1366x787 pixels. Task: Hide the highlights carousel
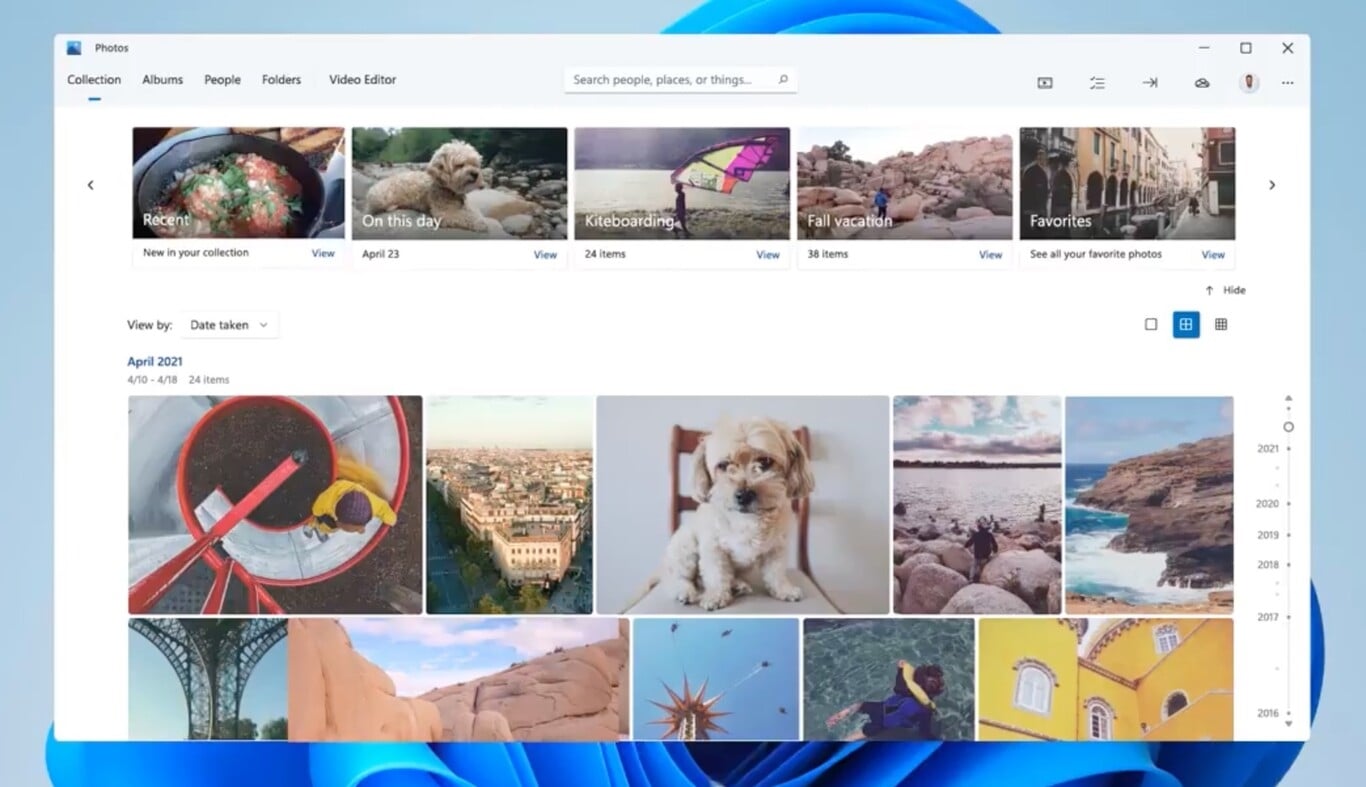(x=1226, y=290)
